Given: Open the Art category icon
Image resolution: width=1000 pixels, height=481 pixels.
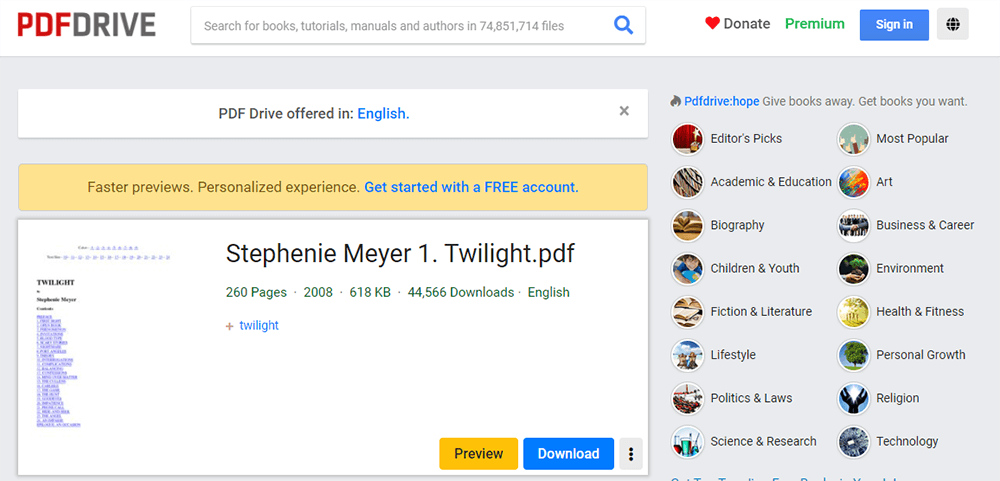Looking at the screenshot, I should (853, 182).
